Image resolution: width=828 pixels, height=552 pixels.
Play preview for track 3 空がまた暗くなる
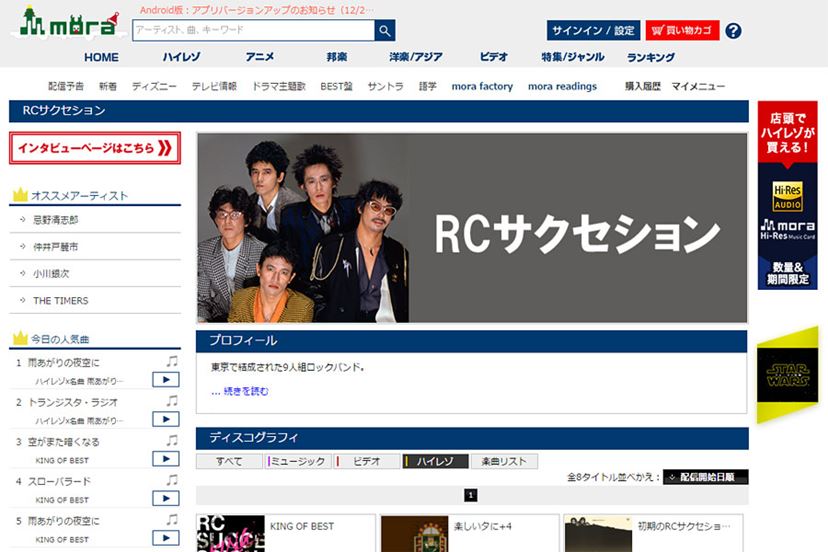click(x=166, y=459)
